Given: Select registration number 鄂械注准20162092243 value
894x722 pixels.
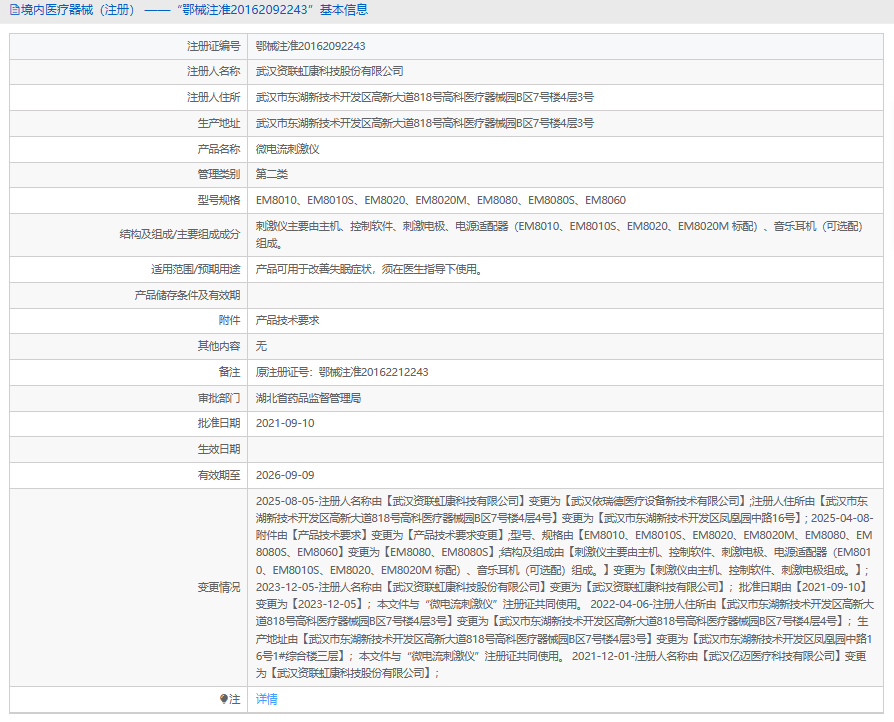Looking at the screenshot, I should click(310, 46).
